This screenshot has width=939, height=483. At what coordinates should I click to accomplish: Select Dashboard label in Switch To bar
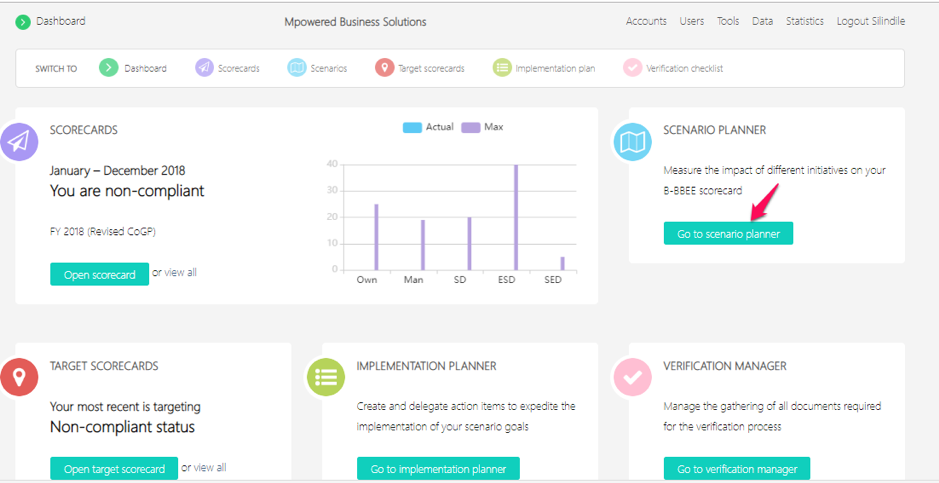[146, 68]
